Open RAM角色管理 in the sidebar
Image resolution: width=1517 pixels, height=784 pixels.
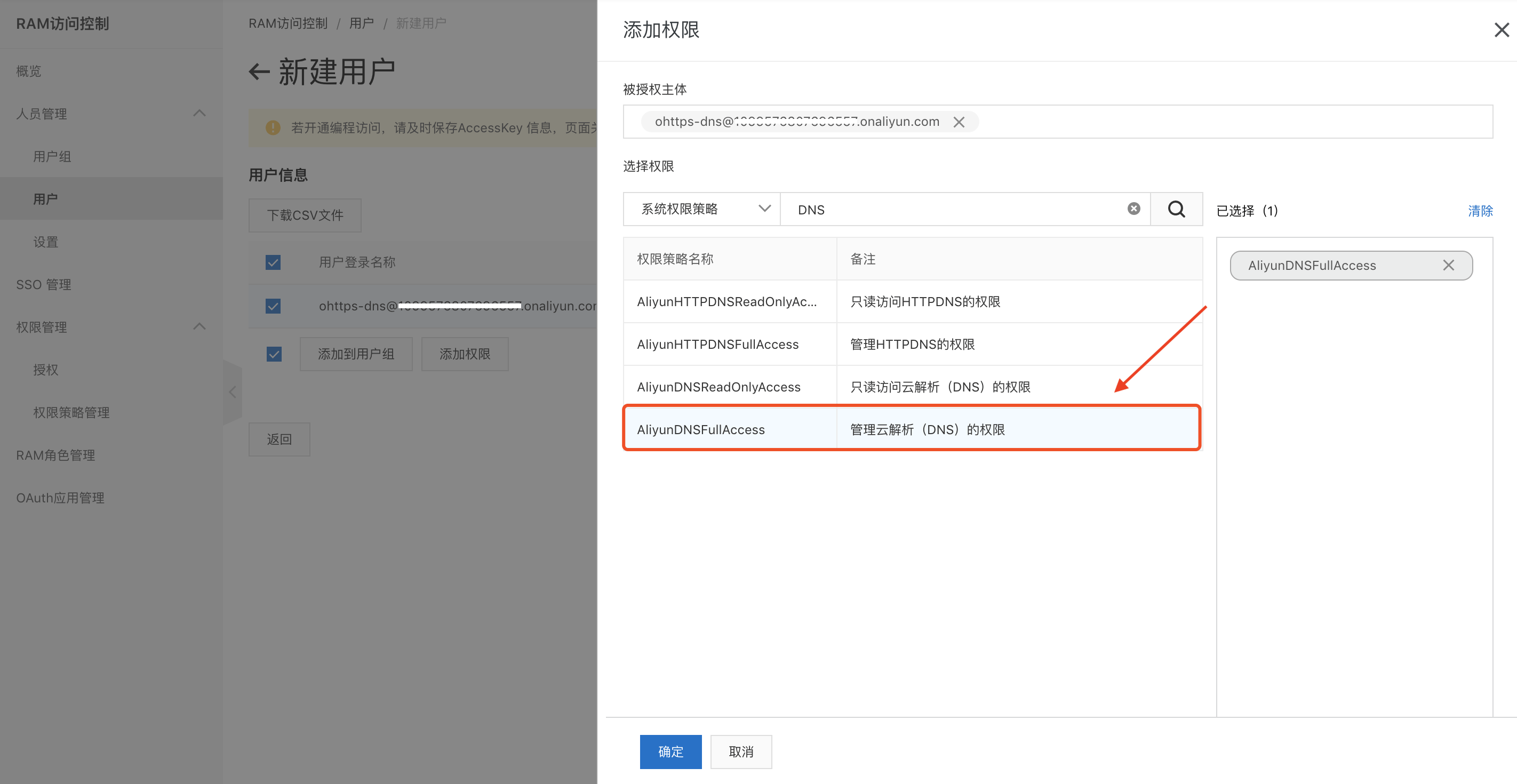pyautogui.click(x=55, y=455)
